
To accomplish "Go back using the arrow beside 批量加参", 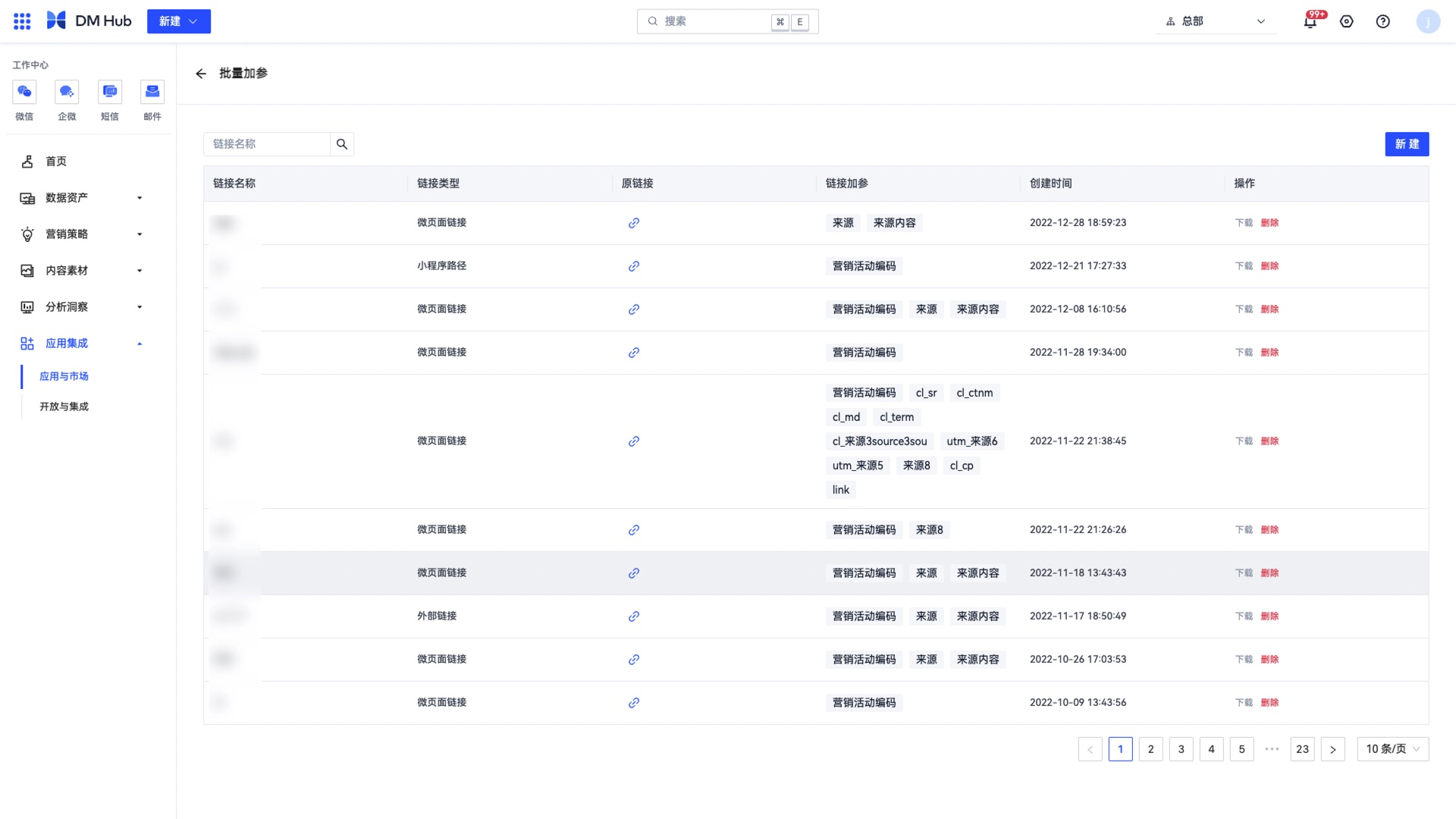I will pos(201,74).
